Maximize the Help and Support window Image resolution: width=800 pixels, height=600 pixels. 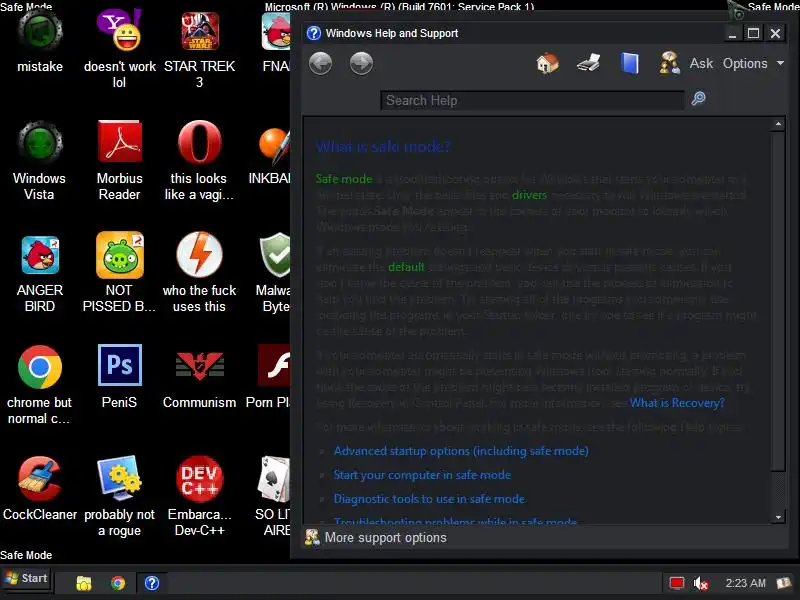(754, 34)
